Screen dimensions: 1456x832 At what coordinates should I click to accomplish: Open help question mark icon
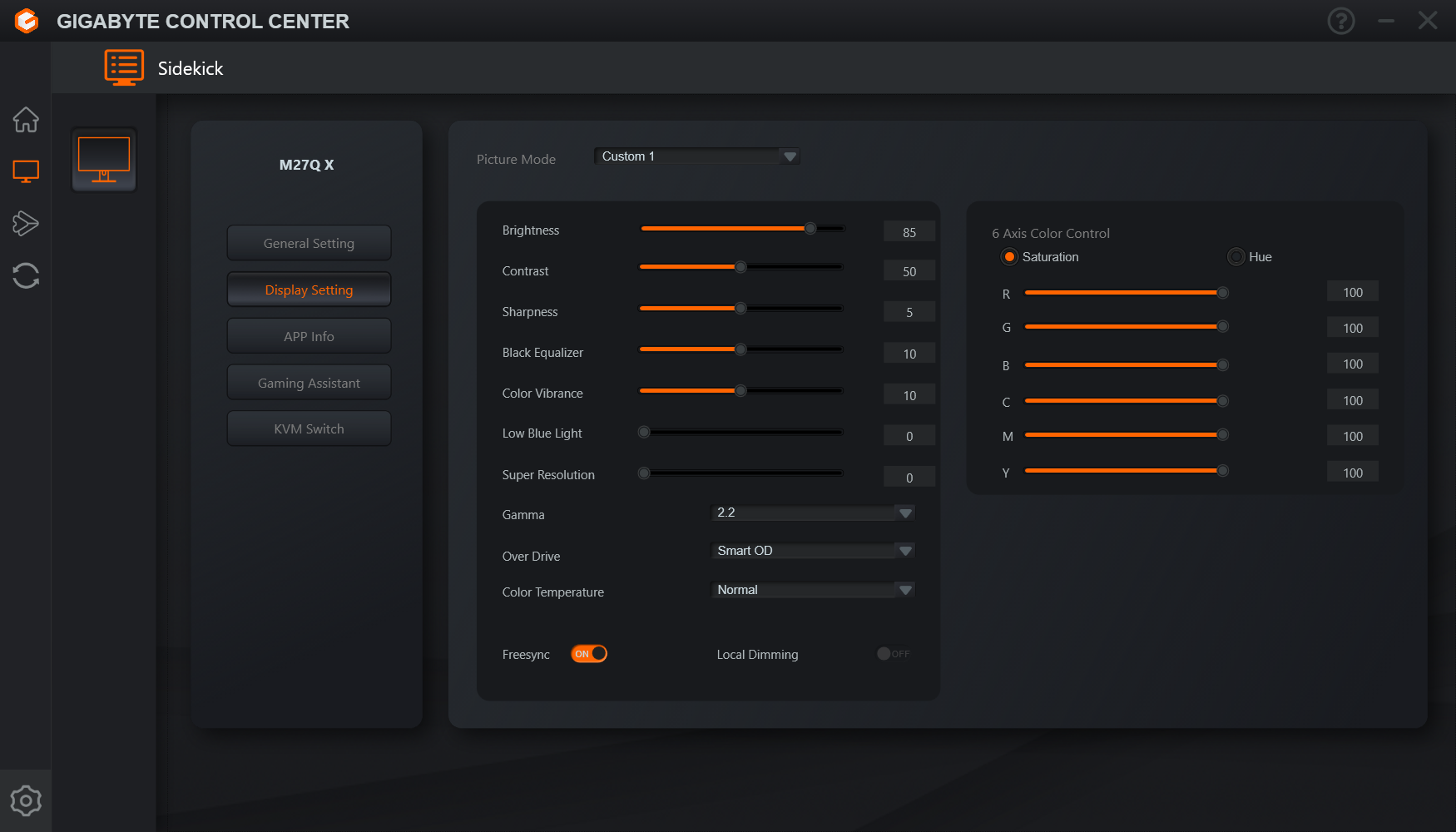(1341, 21)
